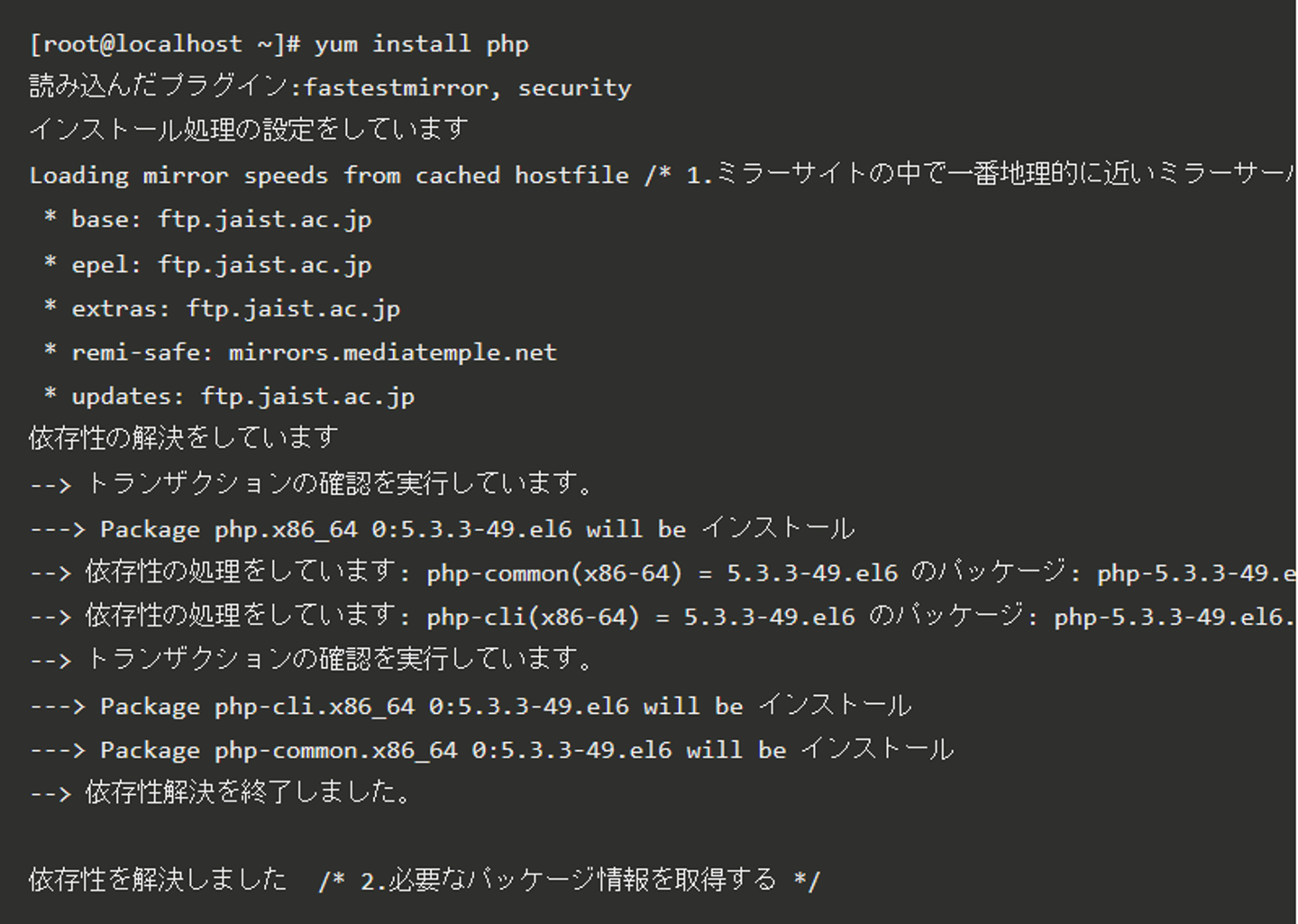
Task: Click the word "security" in plugin line
Action: 574,87
